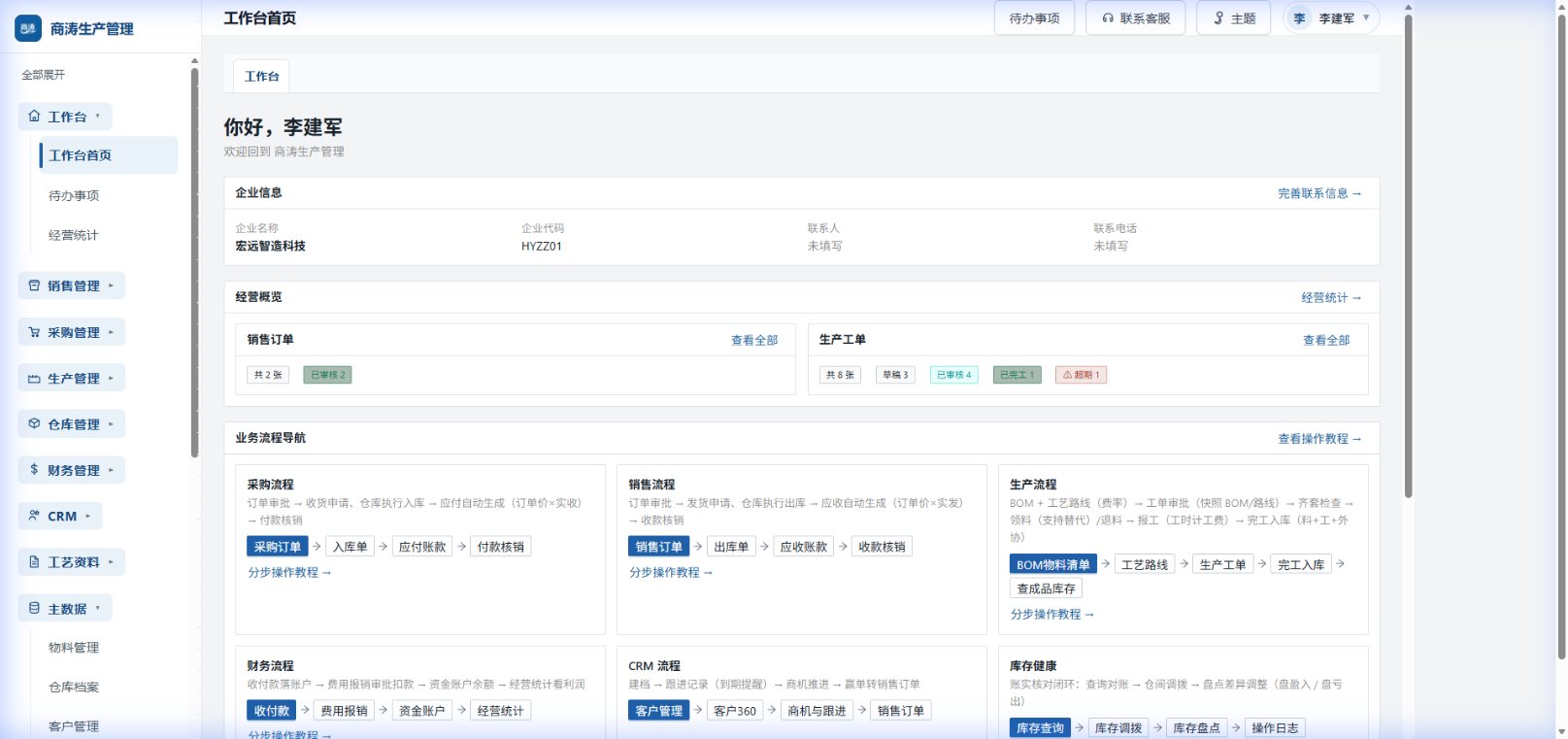Open the 经营统计 link in 经营概览
1568x739 pixels.
(x=1331, y=298)
